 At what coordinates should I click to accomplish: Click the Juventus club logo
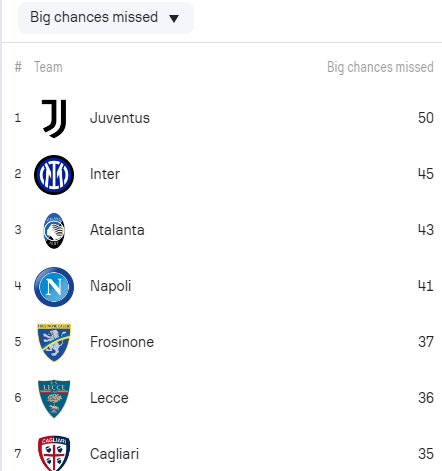tap(54, 118)
